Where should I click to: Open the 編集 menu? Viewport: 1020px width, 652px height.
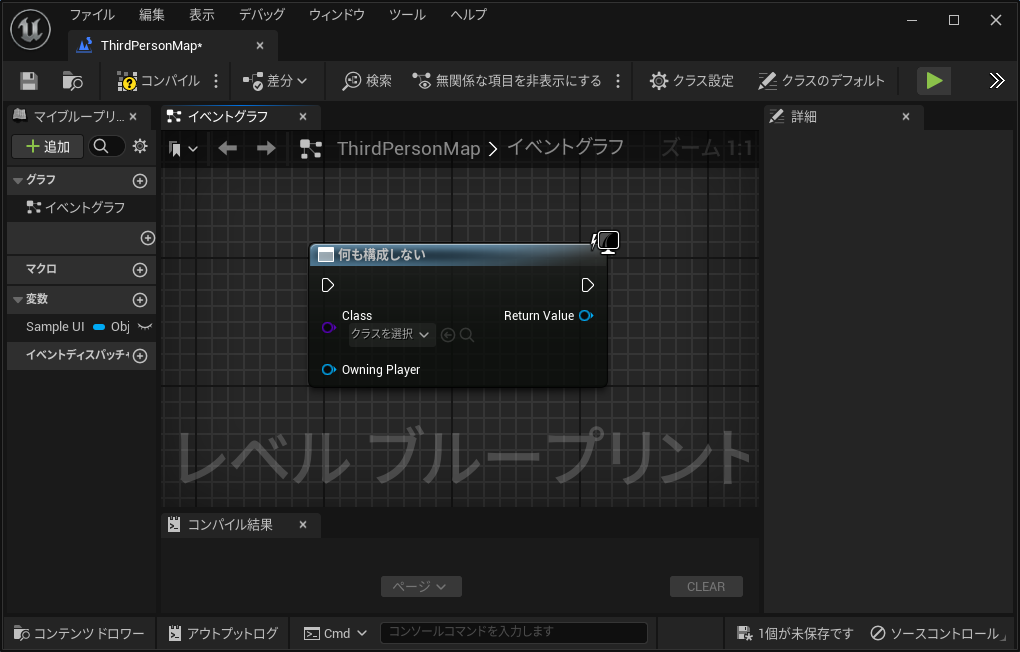(x=152, y=15)
